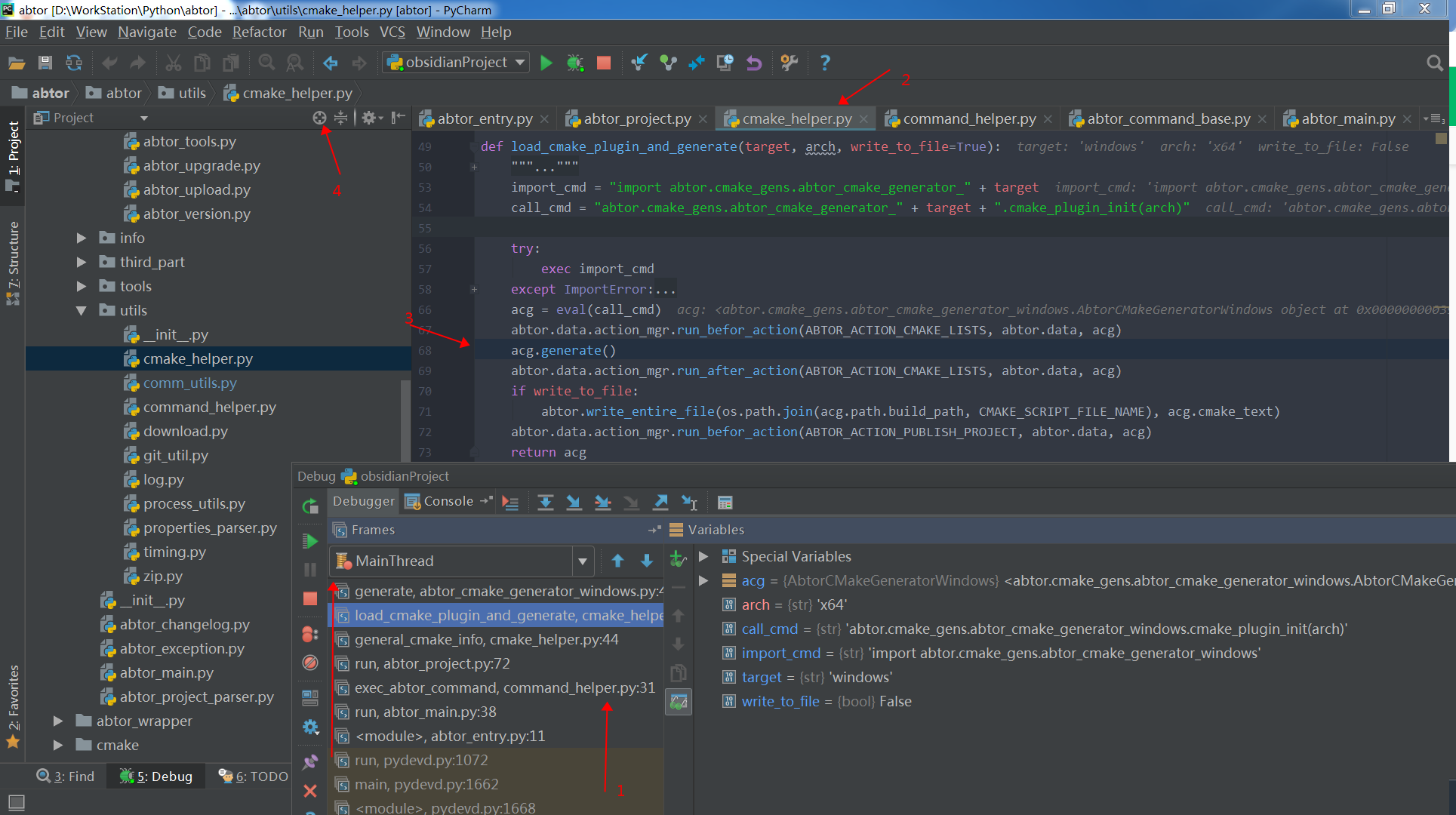Collapse the utils folder
The image size is (1456, 815).
(81, 311)
